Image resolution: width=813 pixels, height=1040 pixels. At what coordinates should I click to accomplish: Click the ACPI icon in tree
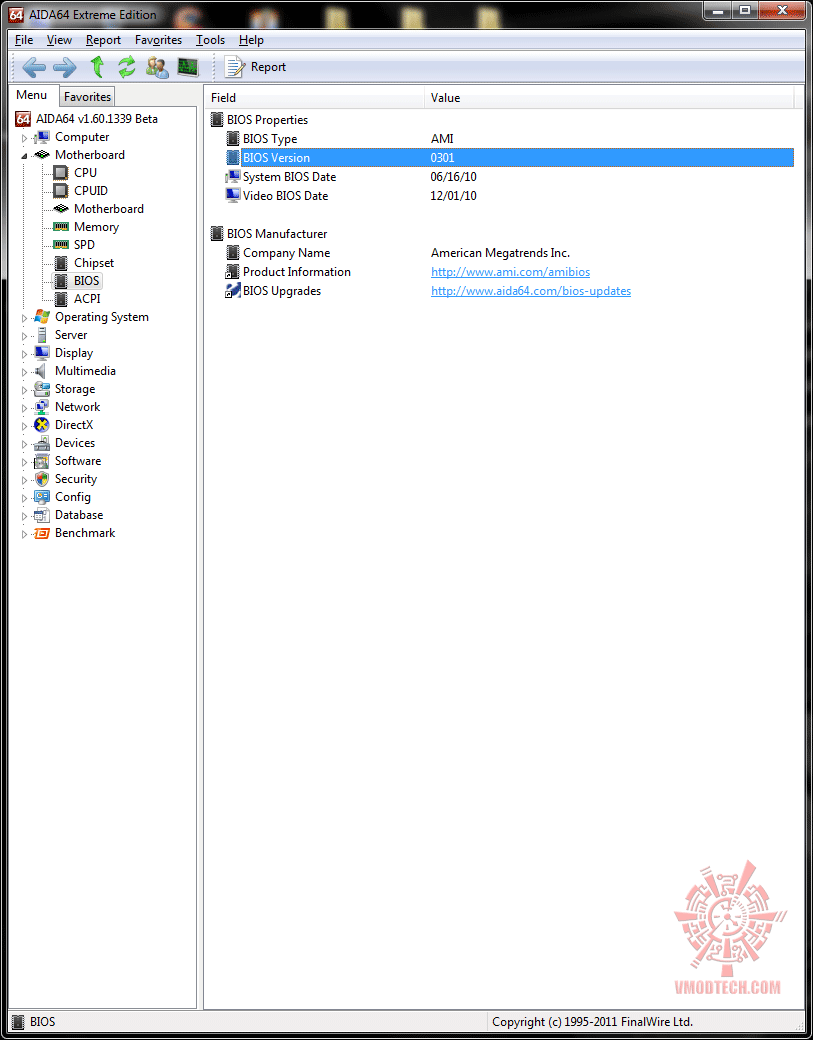click(x=61, y=299)
